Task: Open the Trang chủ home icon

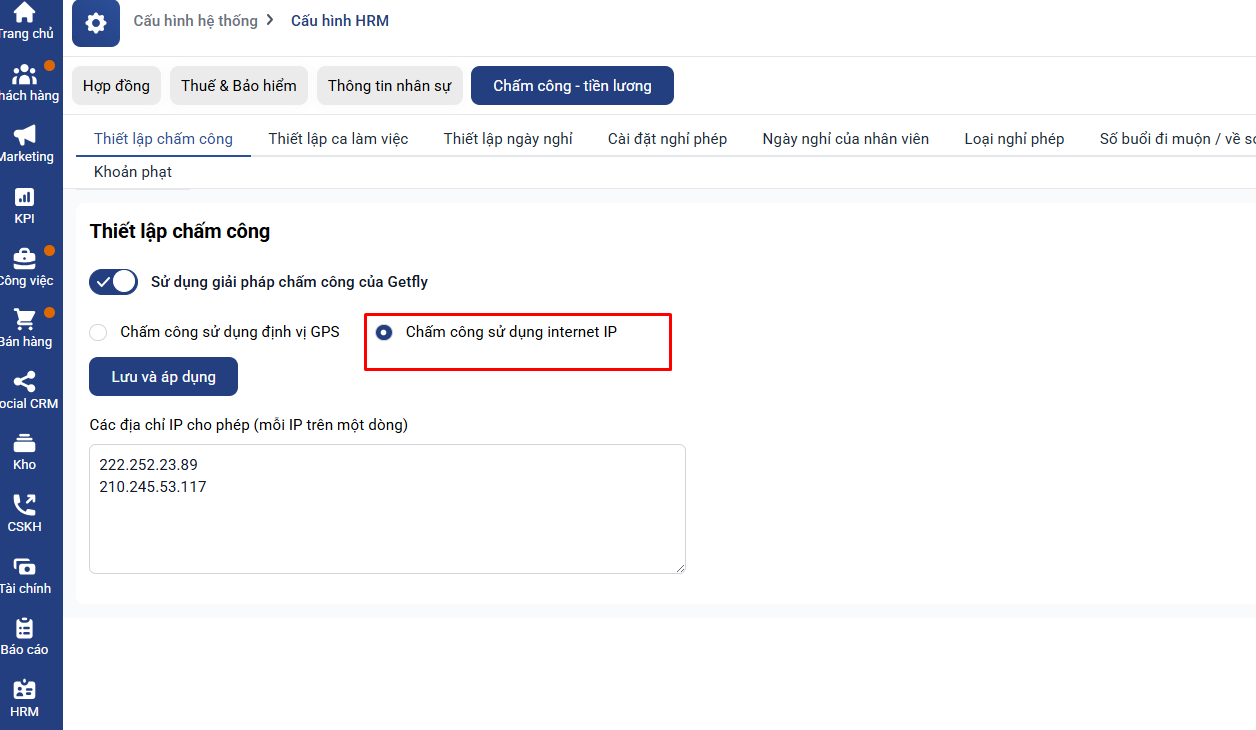Action: pos(24,13)
